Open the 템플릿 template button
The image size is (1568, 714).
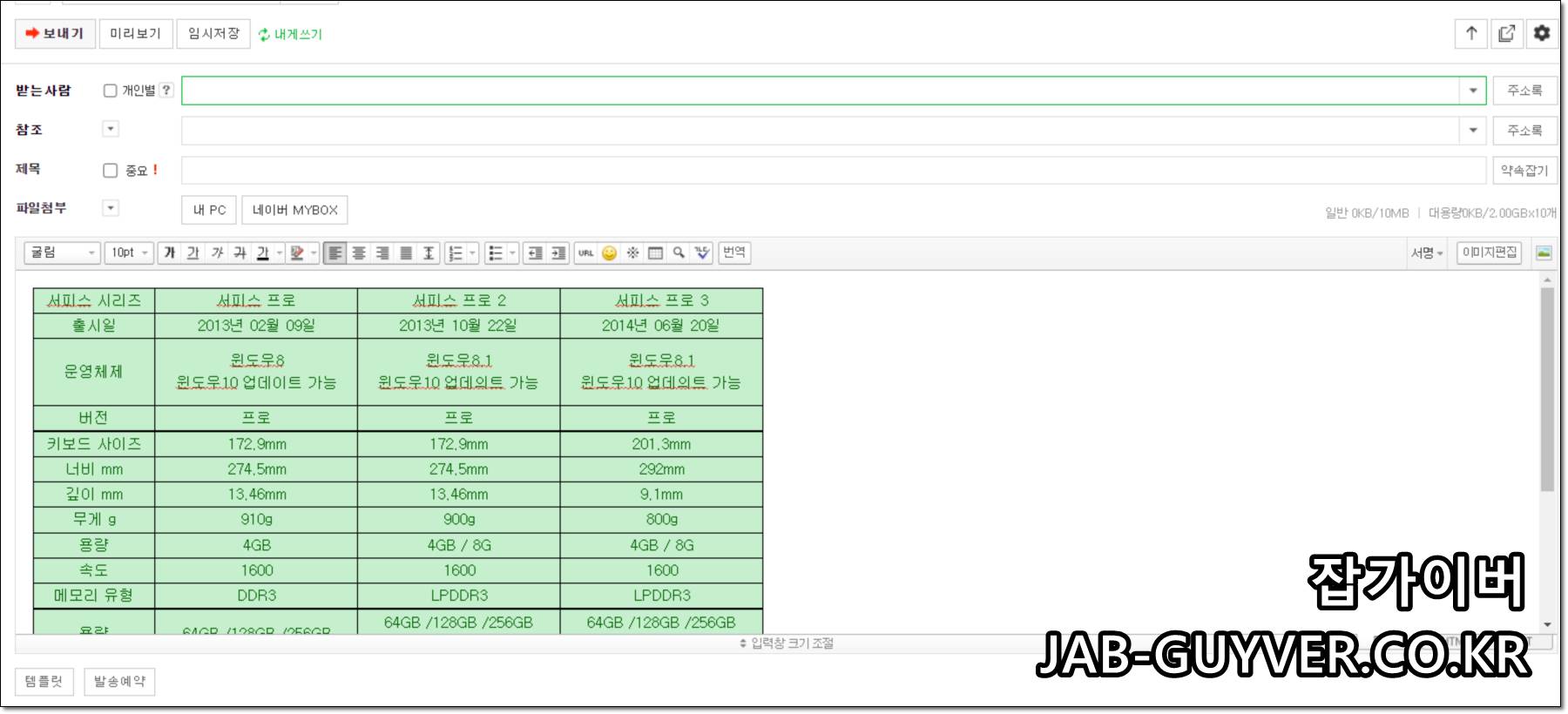(x=44, y=681)
